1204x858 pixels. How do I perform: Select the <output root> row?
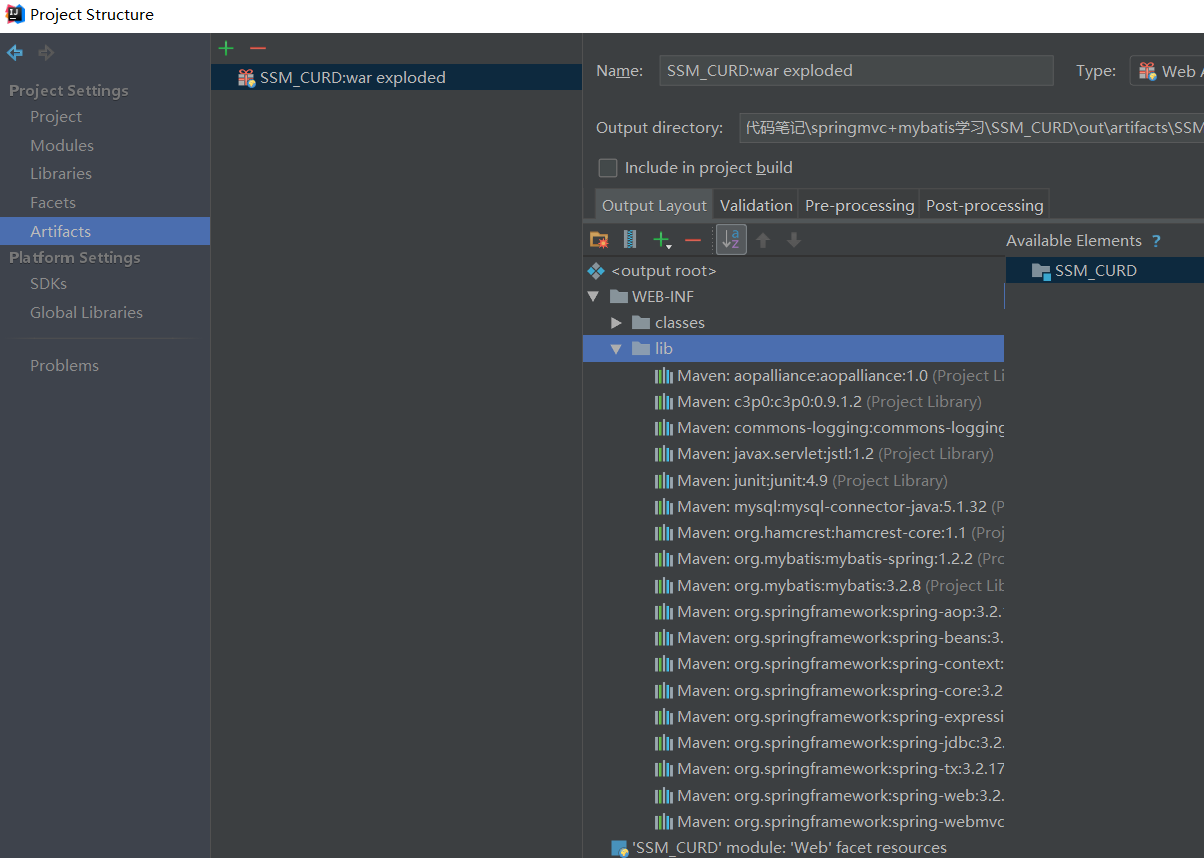pos(794,271)
